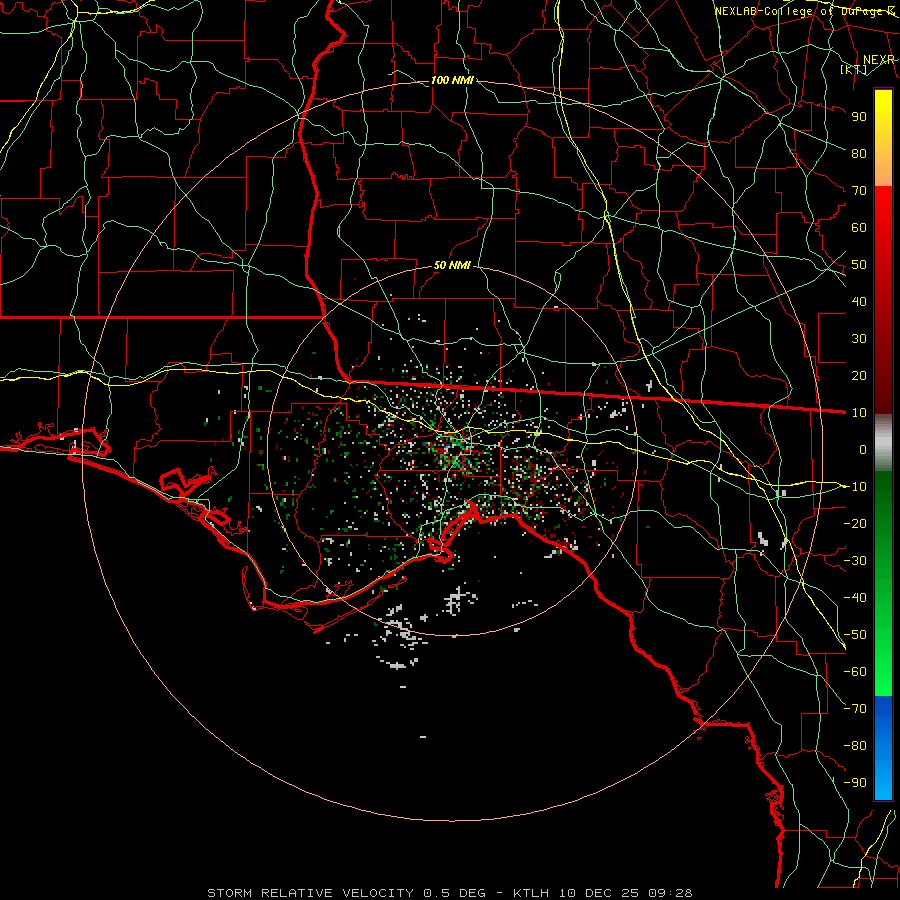Click the -20 value on velocity scale
Viewport: 900px width, 900px height.
(x=855, y=523)
